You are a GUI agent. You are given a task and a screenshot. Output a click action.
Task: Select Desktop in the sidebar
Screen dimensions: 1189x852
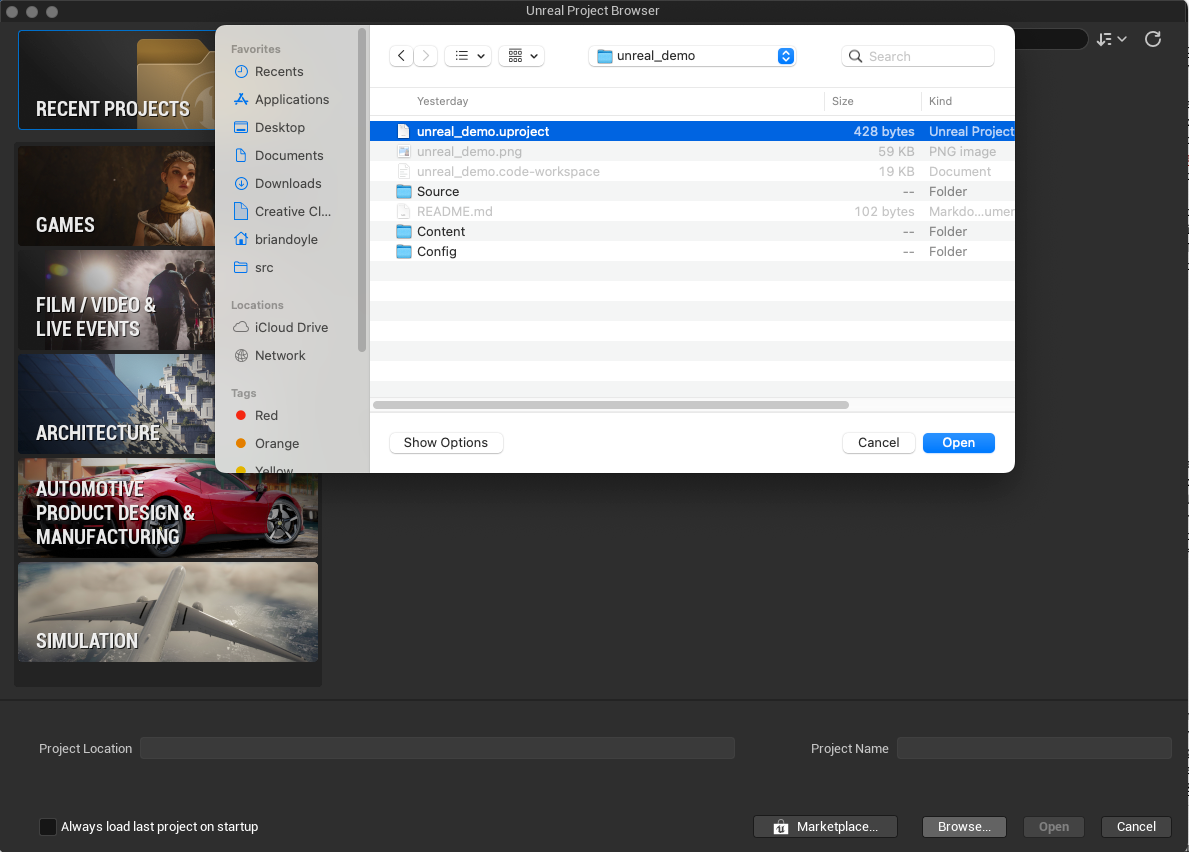(x=280, y=127)
